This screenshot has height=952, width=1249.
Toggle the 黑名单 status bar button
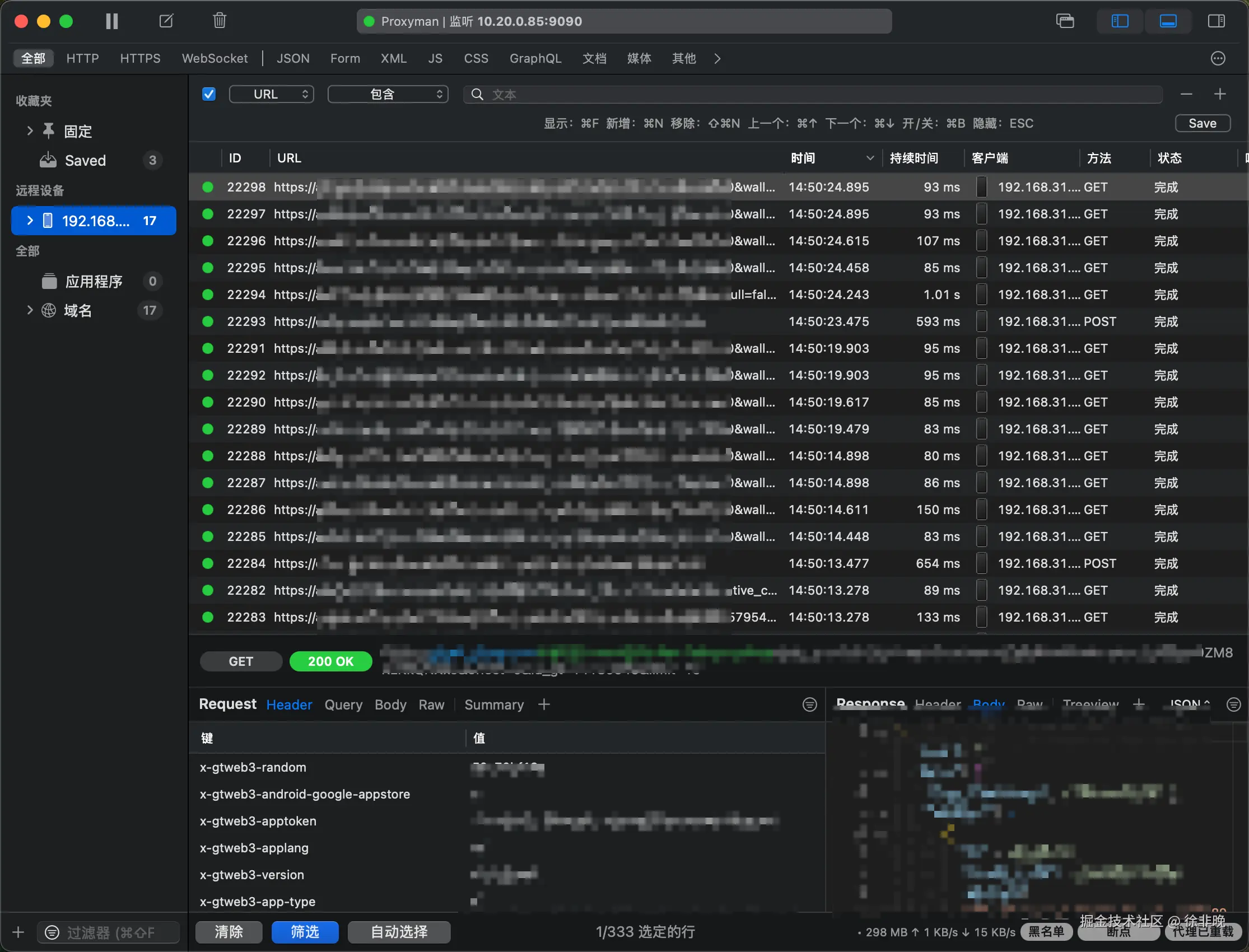click(x=1046, y=932)
